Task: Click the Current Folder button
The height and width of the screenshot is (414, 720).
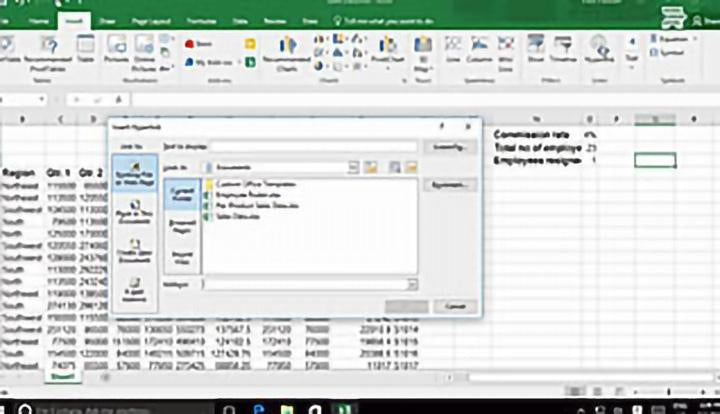Action: click(x=182, y=194)
